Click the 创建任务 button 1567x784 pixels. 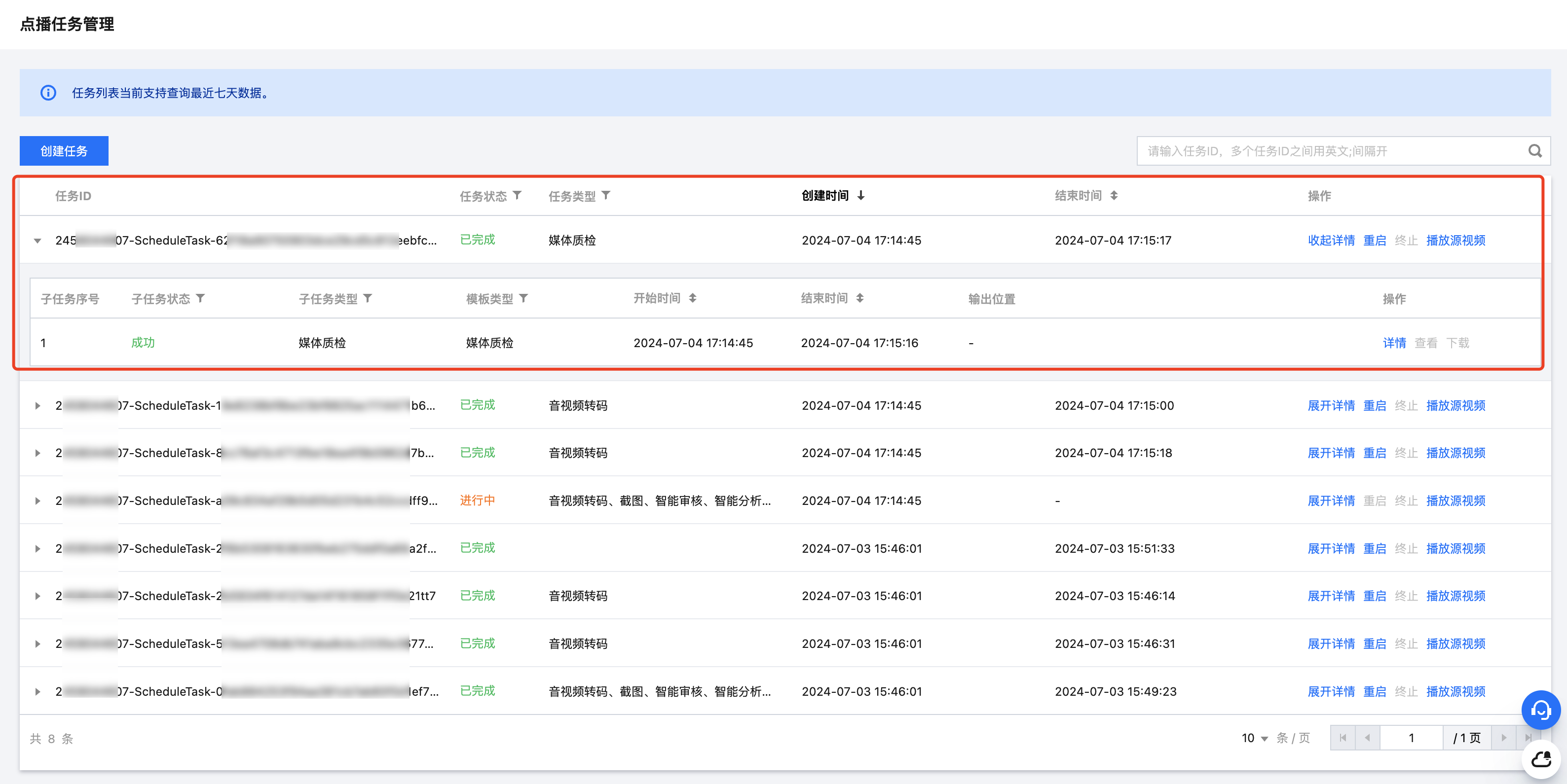pos(64,151)
